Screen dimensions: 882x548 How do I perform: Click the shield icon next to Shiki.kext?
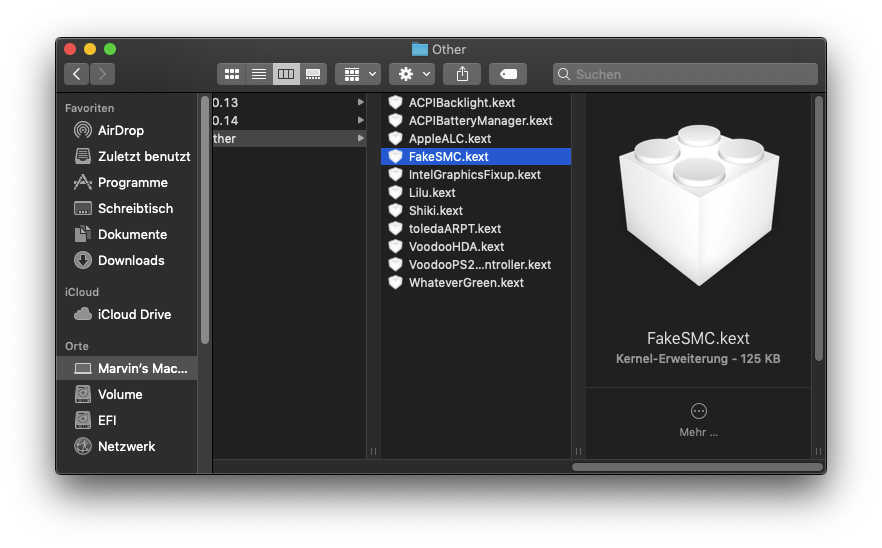[395, 210]
